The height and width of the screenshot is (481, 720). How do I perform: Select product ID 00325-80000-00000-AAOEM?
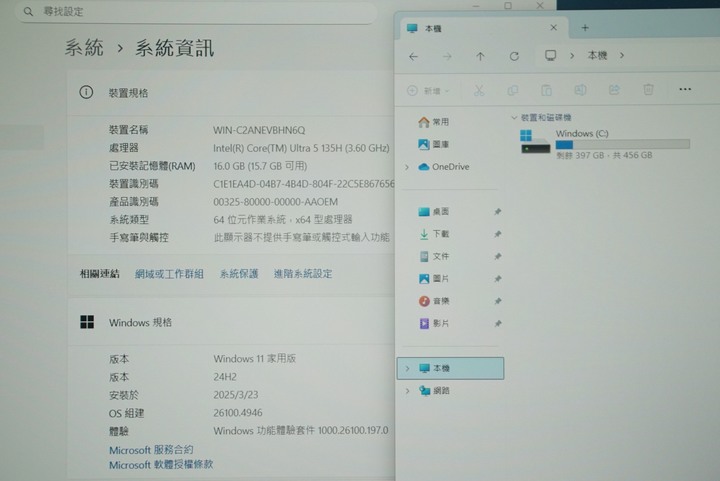(276, 202)
